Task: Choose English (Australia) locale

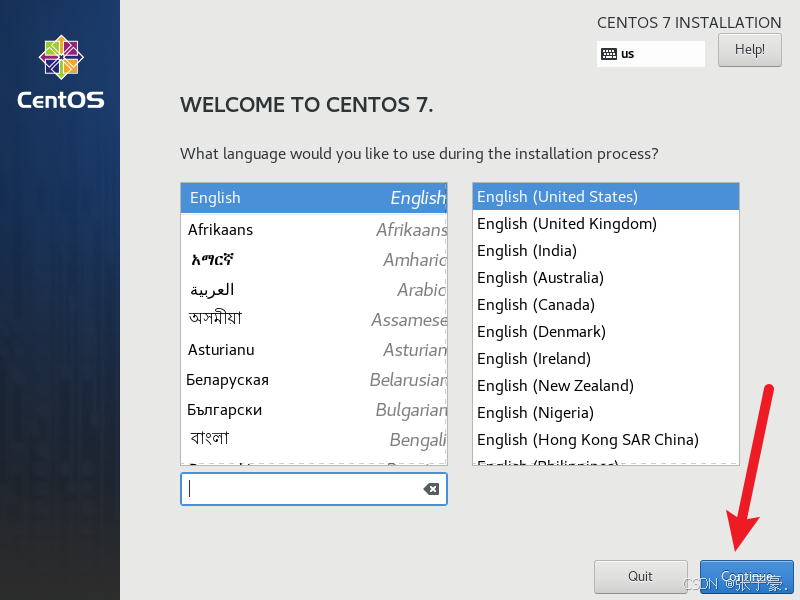Action: [606, 278]
